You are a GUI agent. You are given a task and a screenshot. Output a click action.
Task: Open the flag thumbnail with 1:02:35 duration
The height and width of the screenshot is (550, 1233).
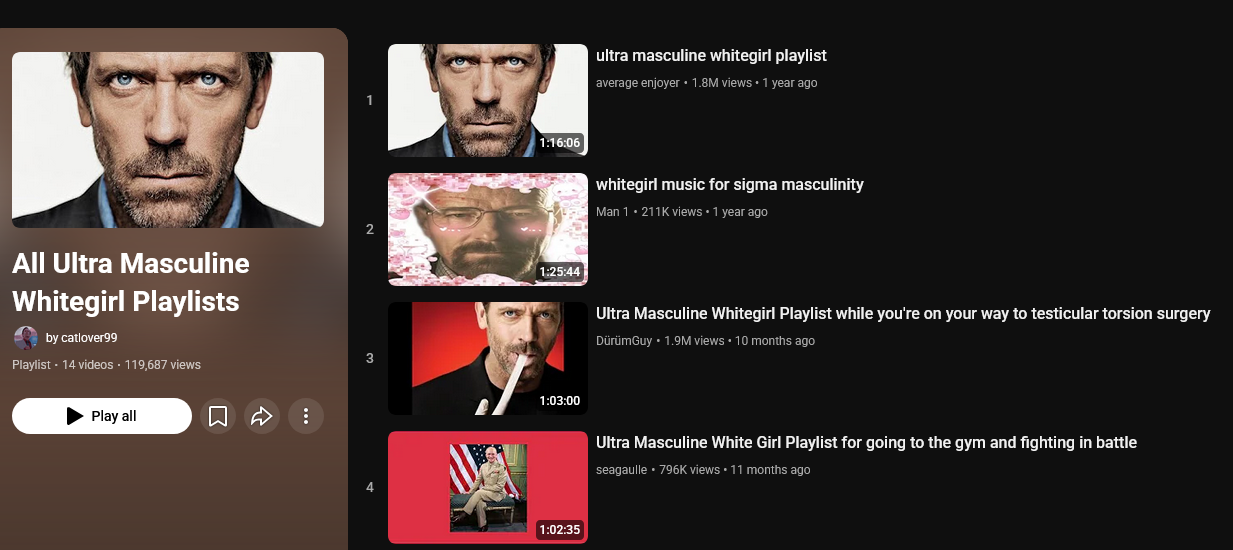[488, 487]
